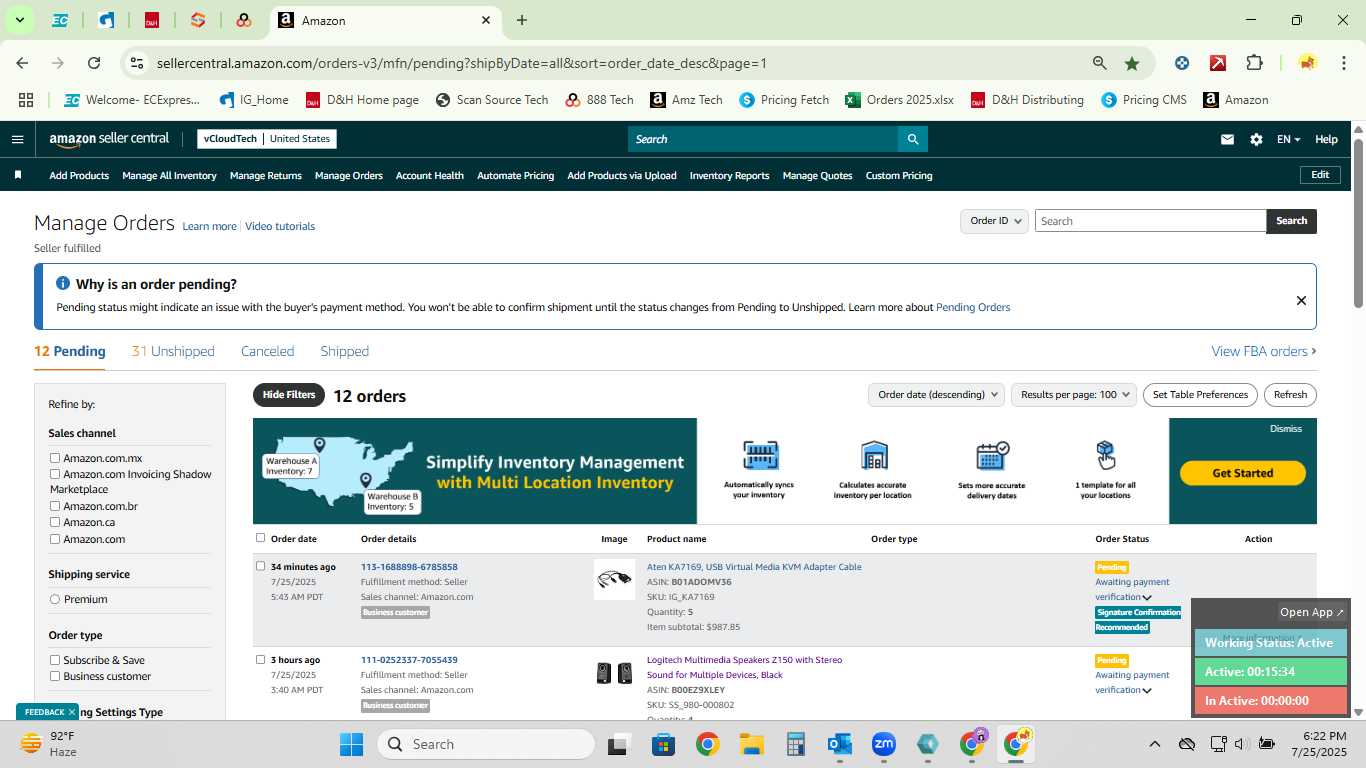Click the Set Table Preferences button
The height and width of the screenshot is (768, 1366).
[x=1200, y=394]
